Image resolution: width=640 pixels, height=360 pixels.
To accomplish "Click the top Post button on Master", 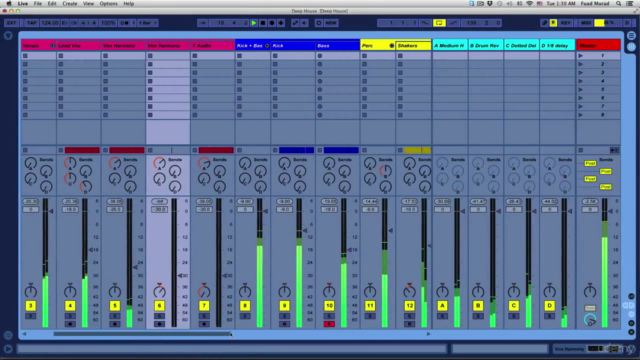I will point(590,163).
